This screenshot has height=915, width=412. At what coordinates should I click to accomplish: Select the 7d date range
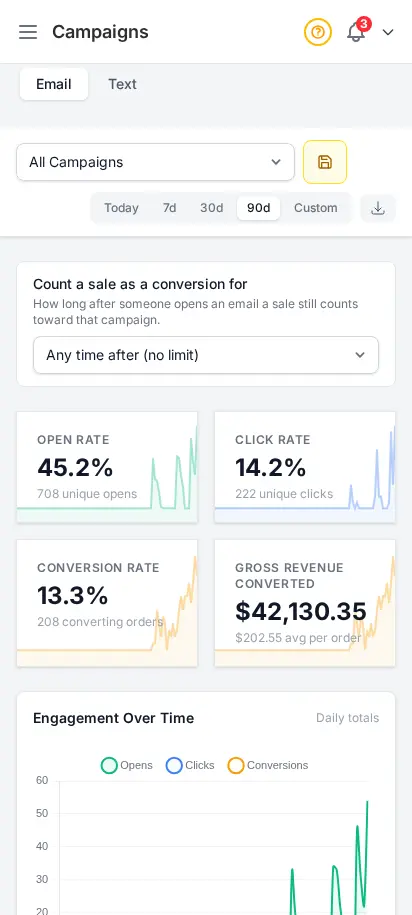click(169, 208)
